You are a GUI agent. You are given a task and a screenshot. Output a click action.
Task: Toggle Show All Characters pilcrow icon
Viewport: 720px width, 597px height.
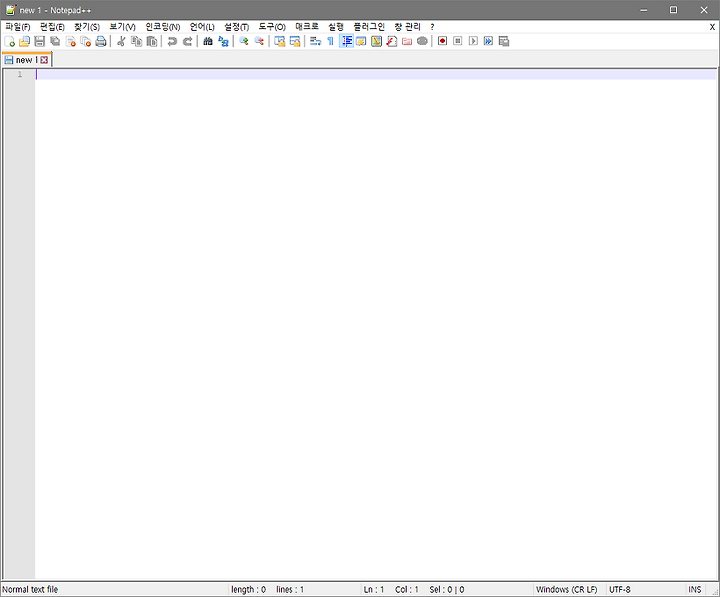point(331,41)
